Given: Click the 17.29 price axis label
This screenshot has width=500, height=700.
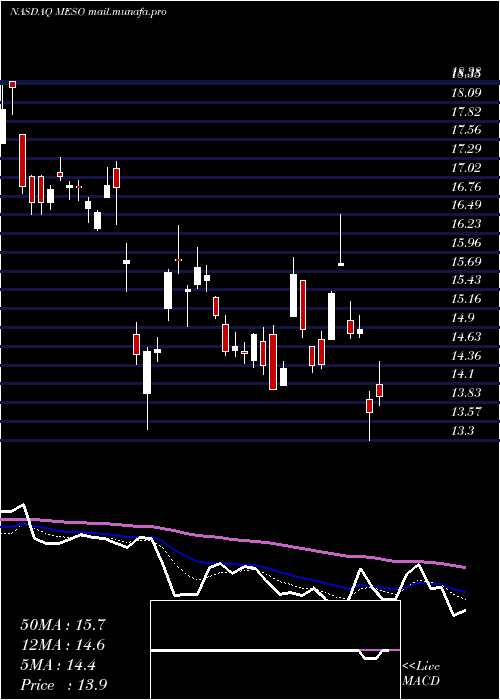Looking at the screenshot, I should point(467,149).
